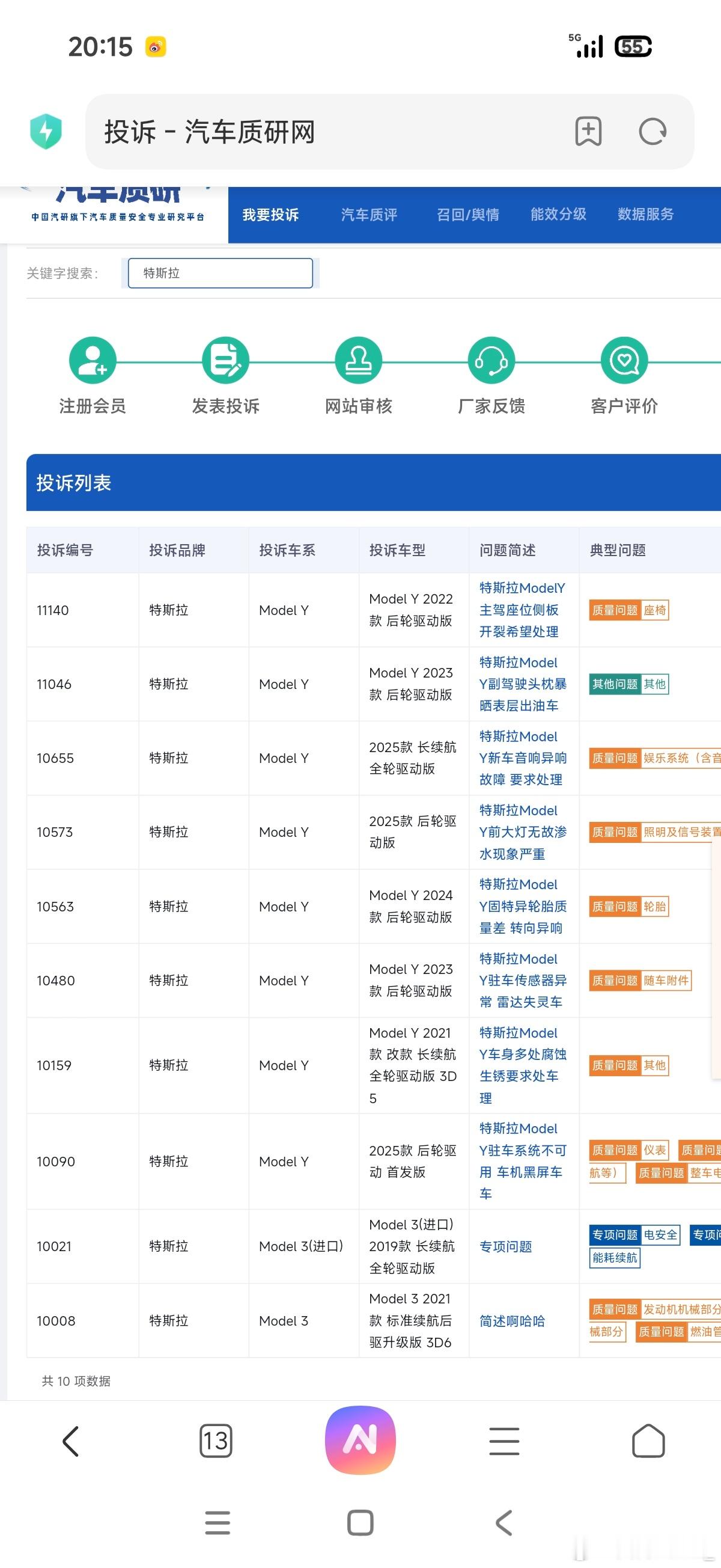Open the 我要投诉 nav tab

[x=271, y=215]
